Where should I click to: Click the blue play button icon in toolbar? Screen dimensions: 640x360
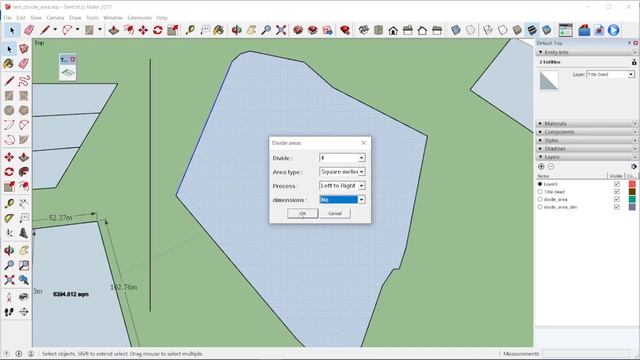(613, 30)
